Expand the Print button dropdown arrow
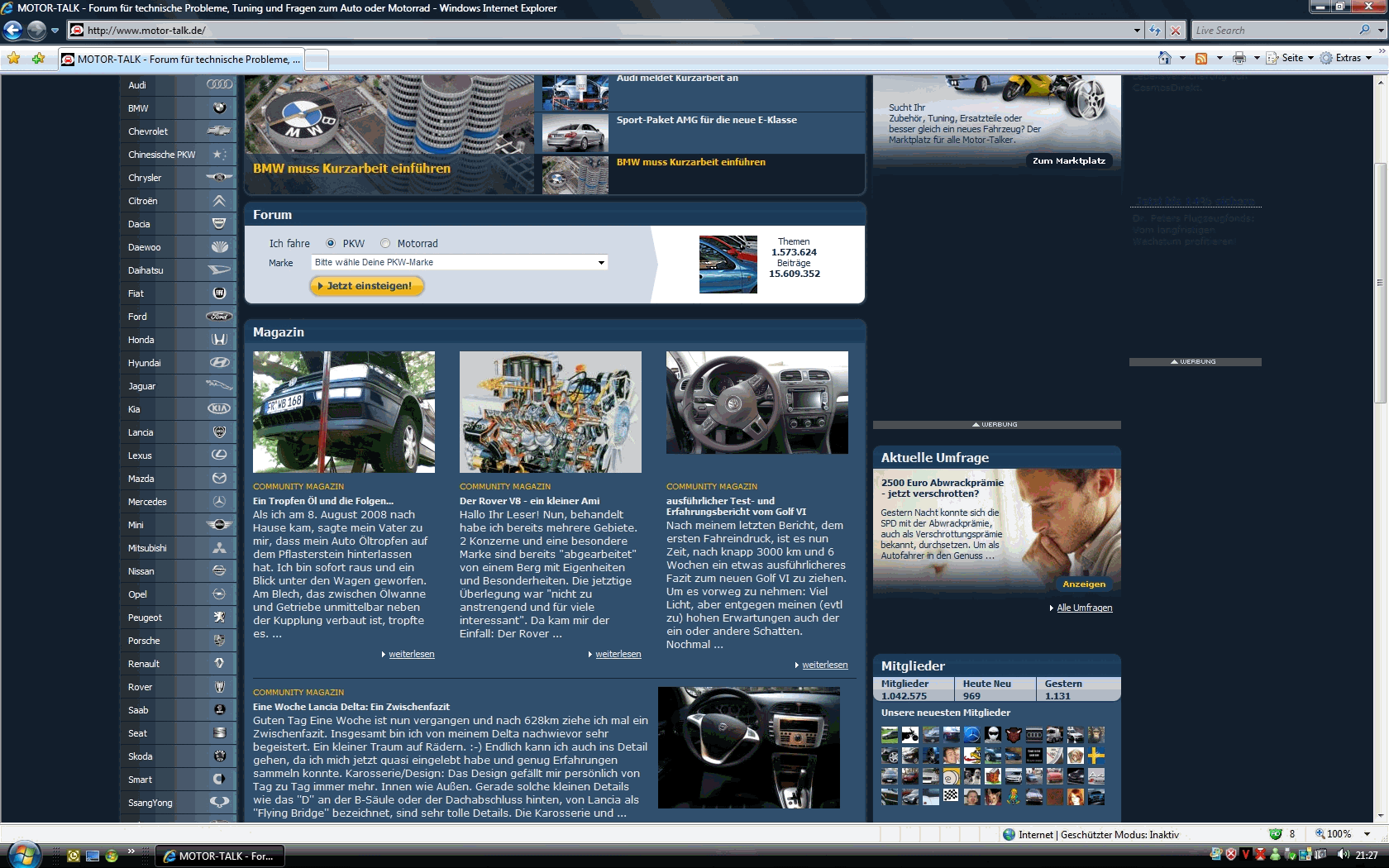The image size is (1389, 868). coord(1257,58)
